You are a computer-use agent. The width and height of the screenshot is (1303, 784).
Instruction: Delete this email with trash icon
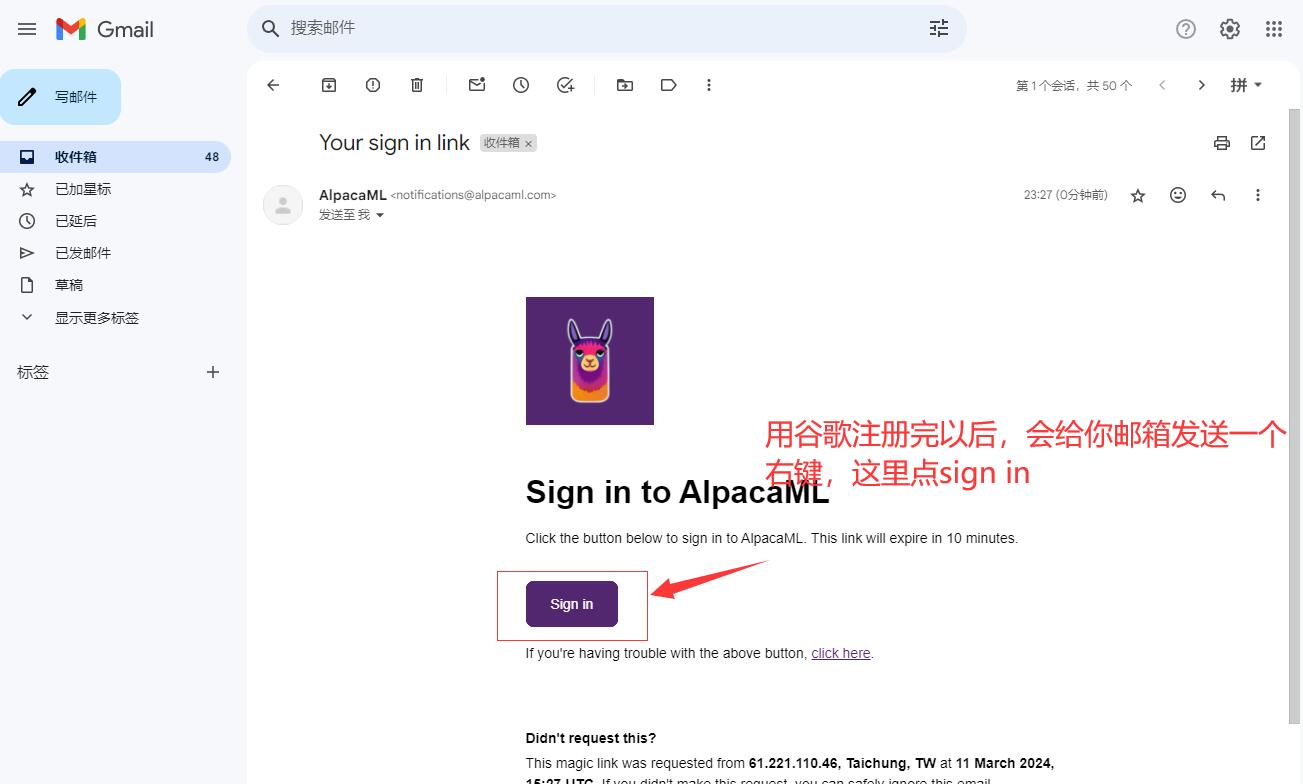(417, 85)
